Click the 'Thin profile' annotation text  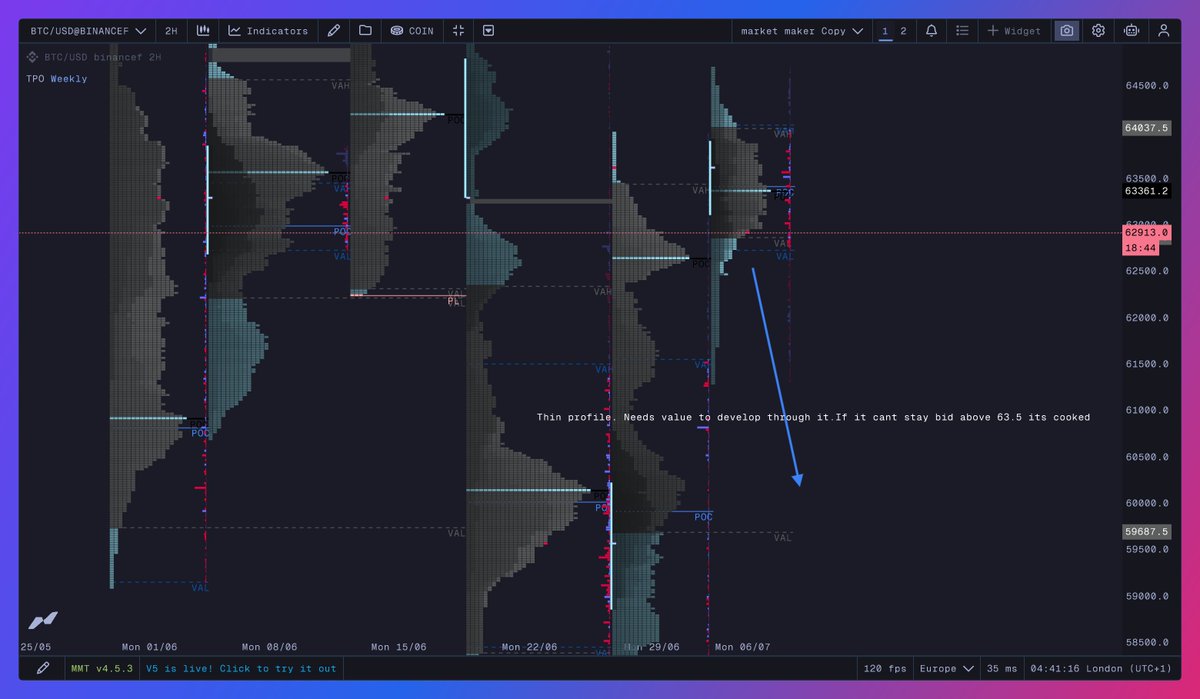(x=813, y=417)
